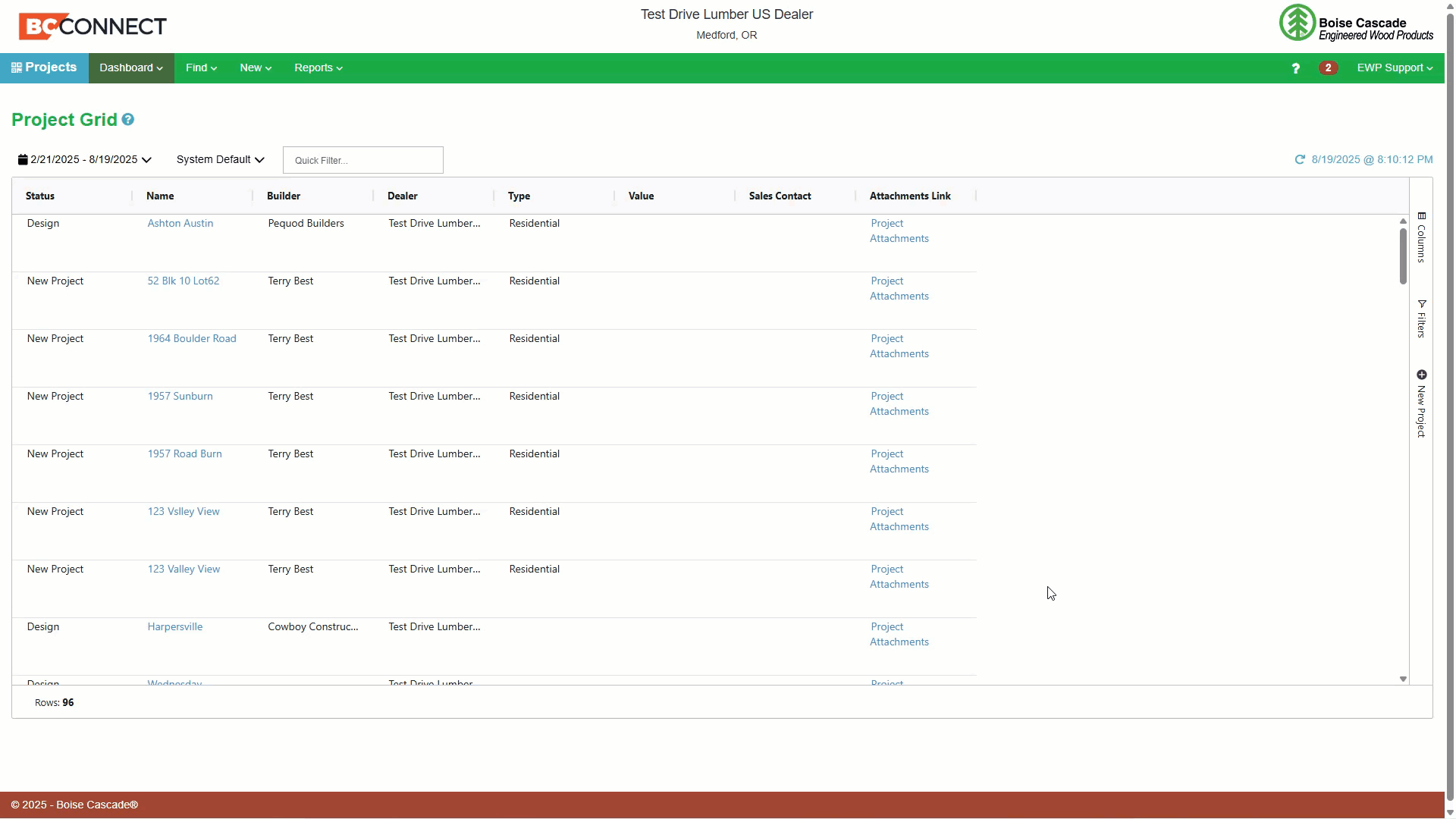The height and width of the screenshot is (819, 1456).
Task: Open Project Attachments for Harpersville
Action: click(899, 635)
